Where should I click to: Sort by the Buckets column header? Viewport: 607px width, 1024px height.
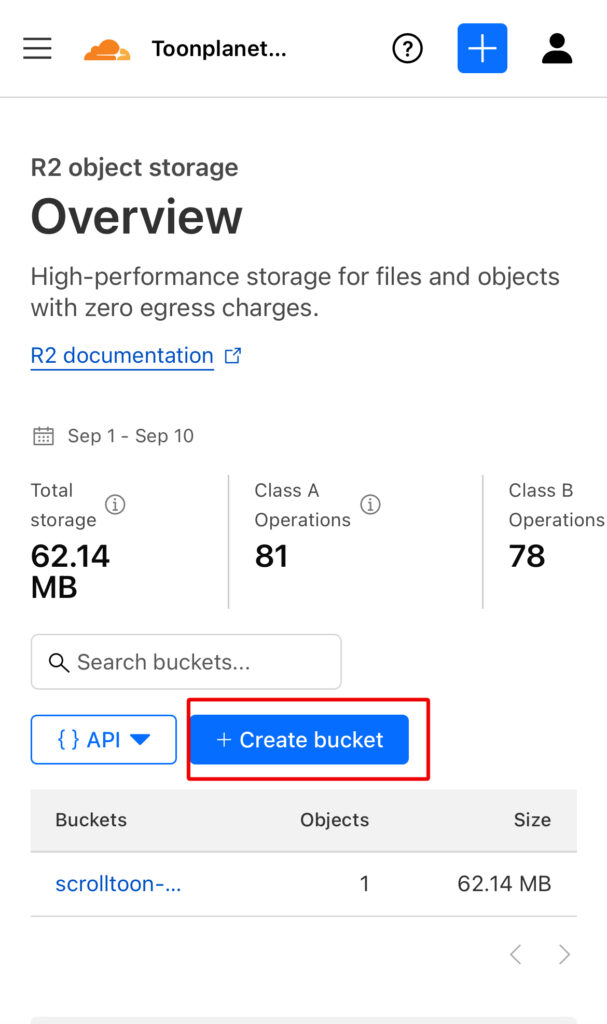[x=91, y=820]
